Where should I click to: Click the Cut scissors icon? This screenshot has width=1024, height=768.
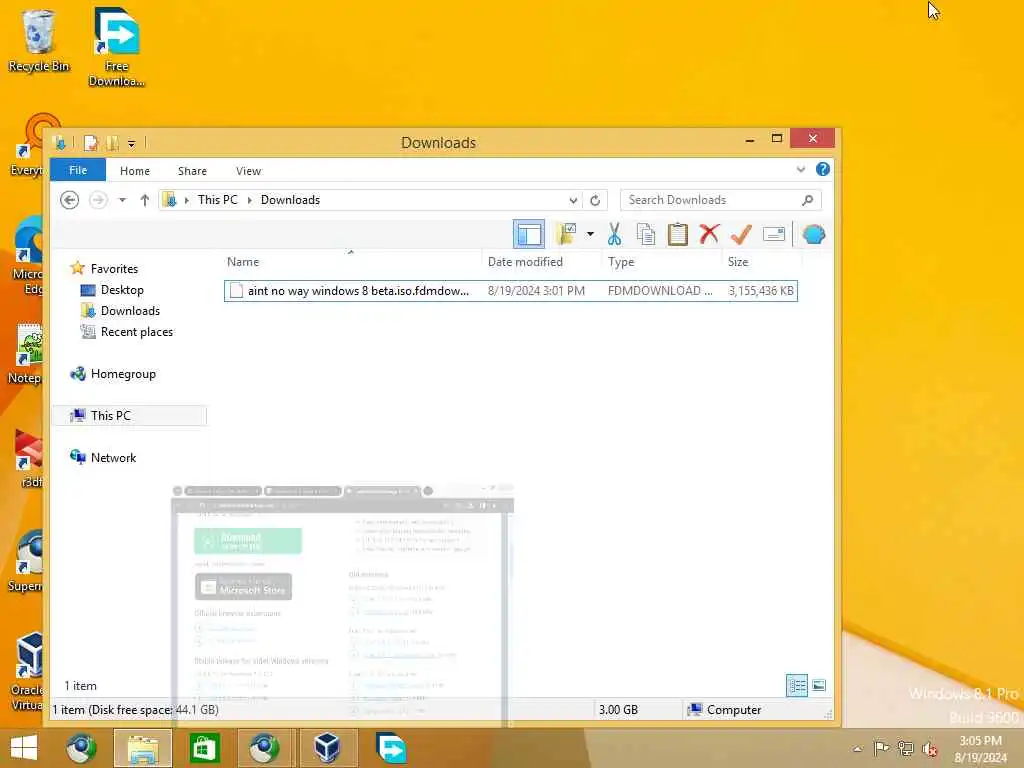[x=614, y=234]
